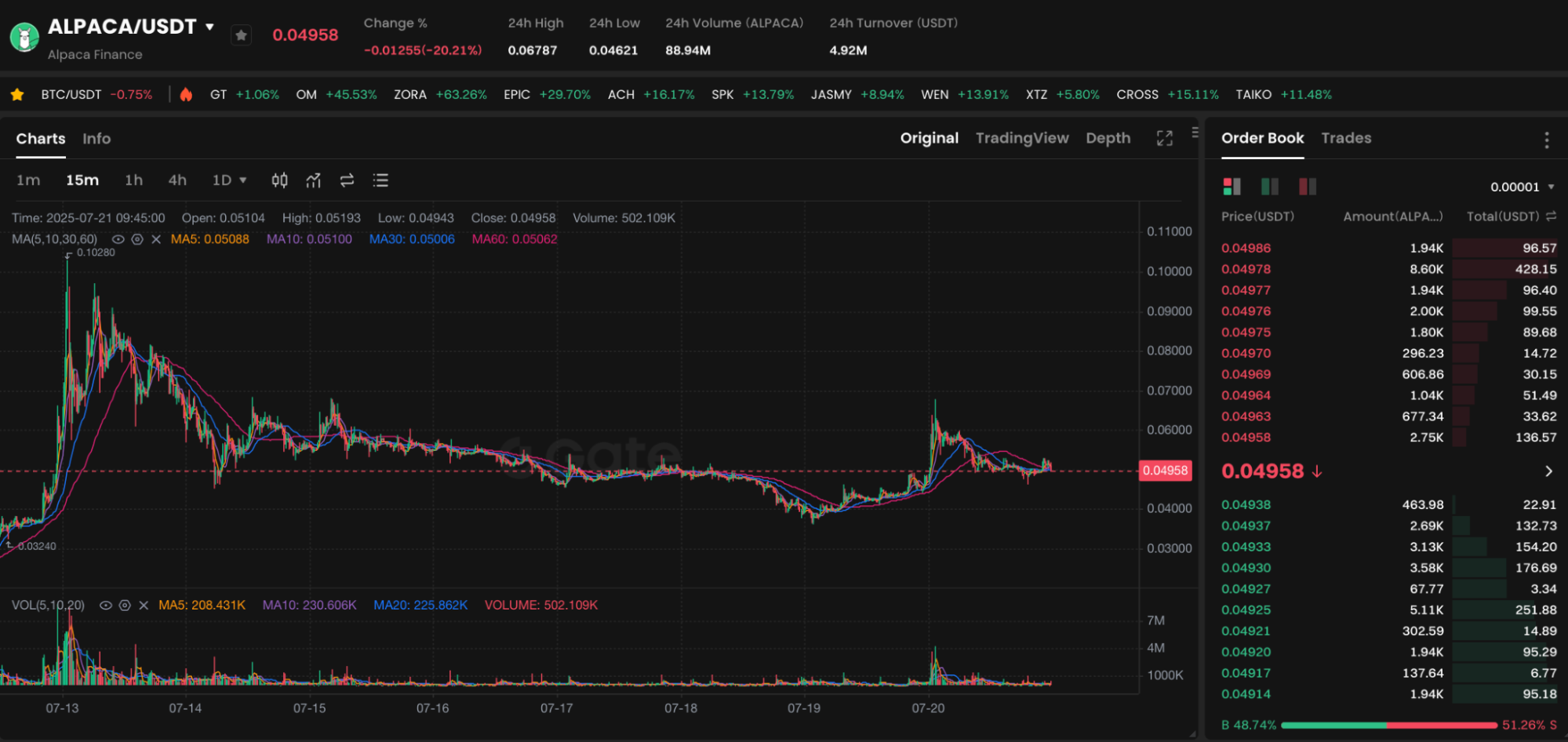This screenshot has width=1568, height=742.
Task: Select the 4h timeframe
Action: pyautogui.click(x=177, y=180)
